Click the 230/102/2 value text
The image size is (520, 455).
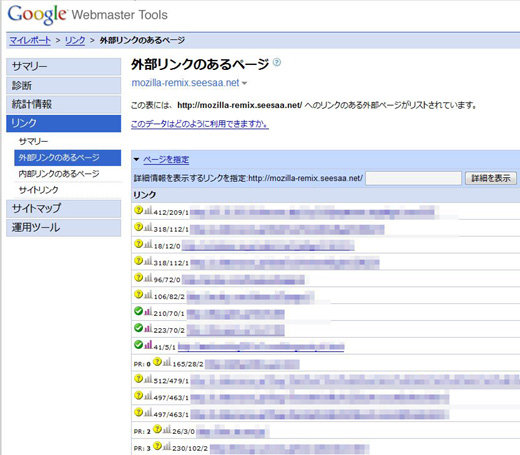click(190, 449)
